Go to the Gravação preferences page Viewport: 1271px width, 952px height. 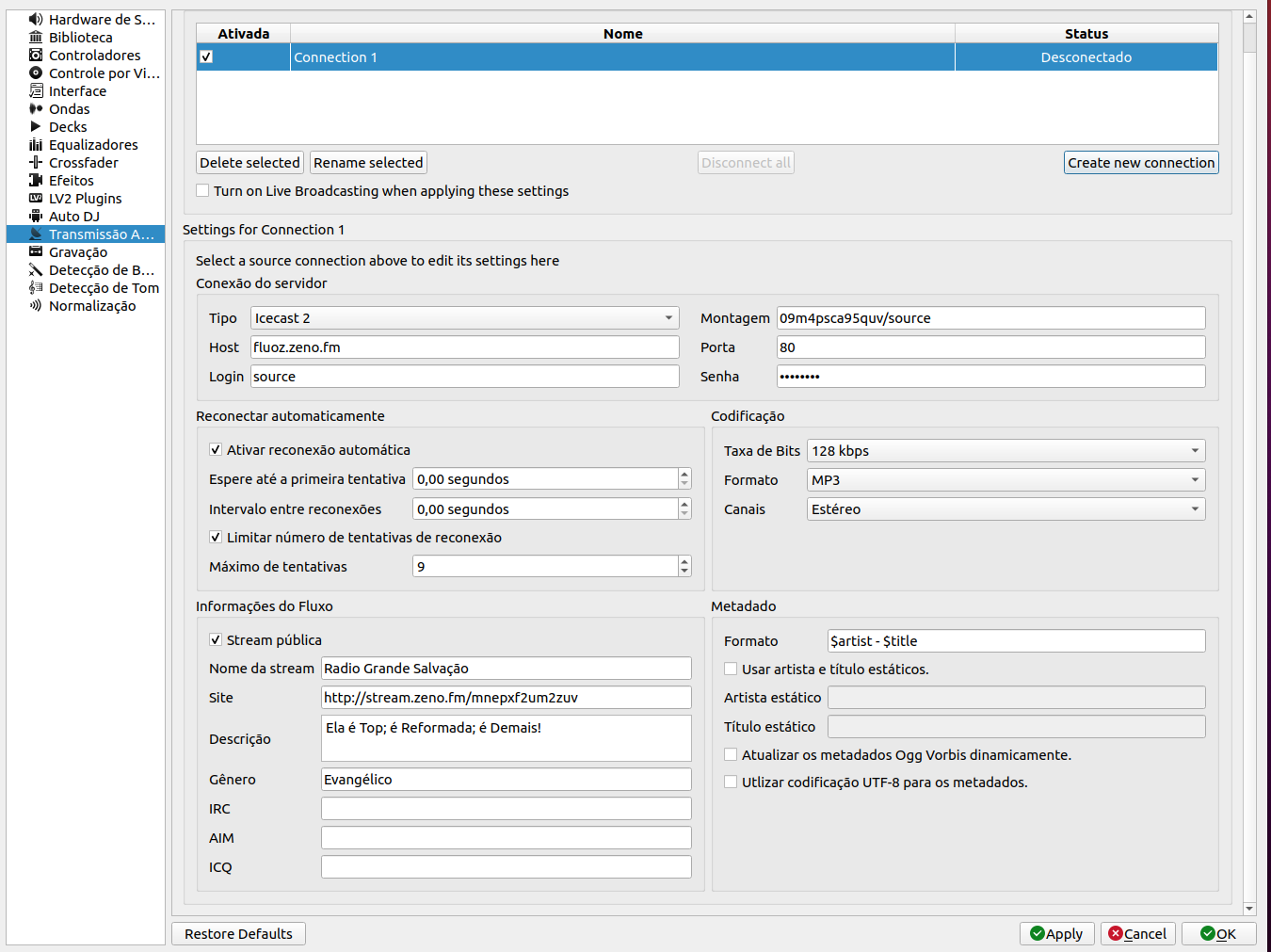86,251
